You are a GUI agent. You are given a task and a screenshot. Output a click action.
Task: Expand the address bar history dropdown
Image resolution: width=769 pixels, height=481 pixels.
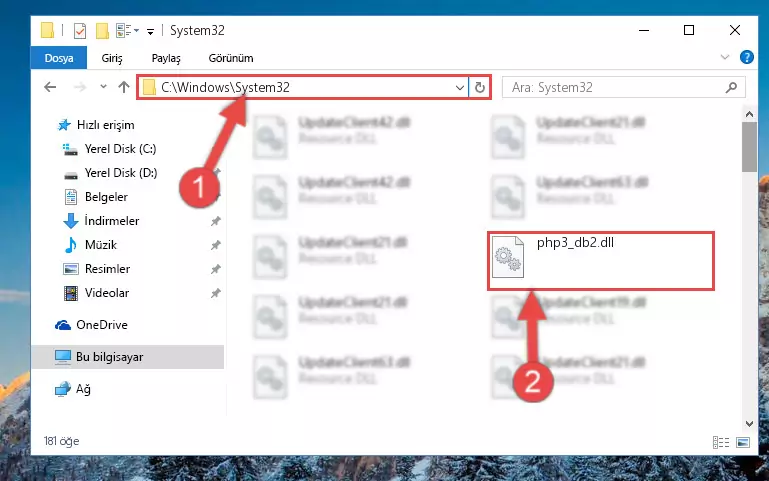coord(460,88)
